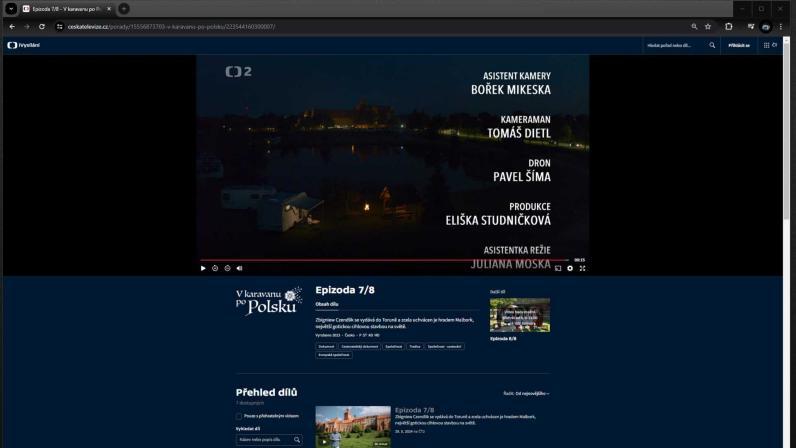
Task: Click the Přihlásit se button
Action: [x=739, y=45]
